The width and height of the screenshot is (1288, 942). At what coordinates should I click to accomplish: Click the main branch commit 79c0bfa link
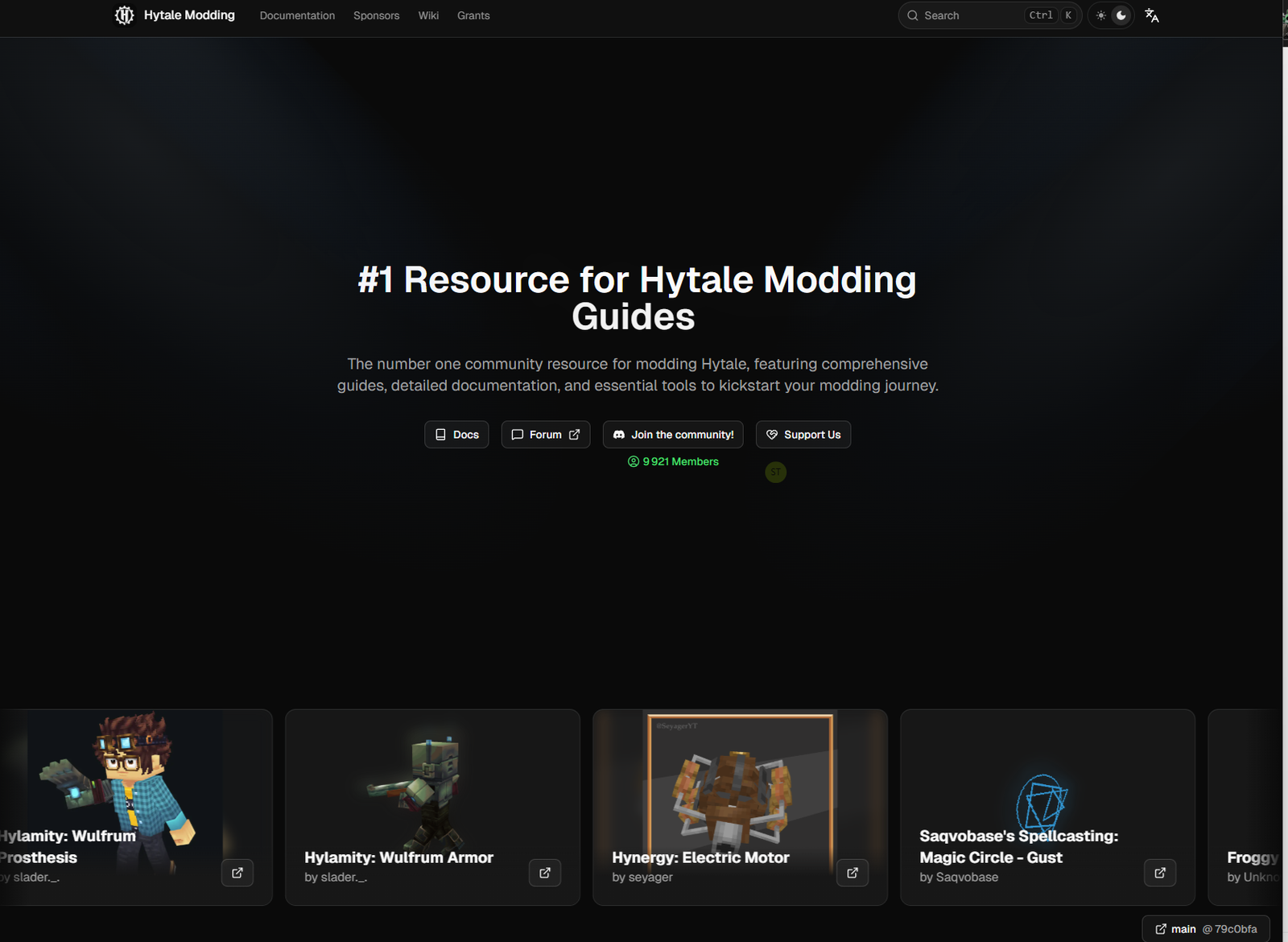click(1206, 929)
